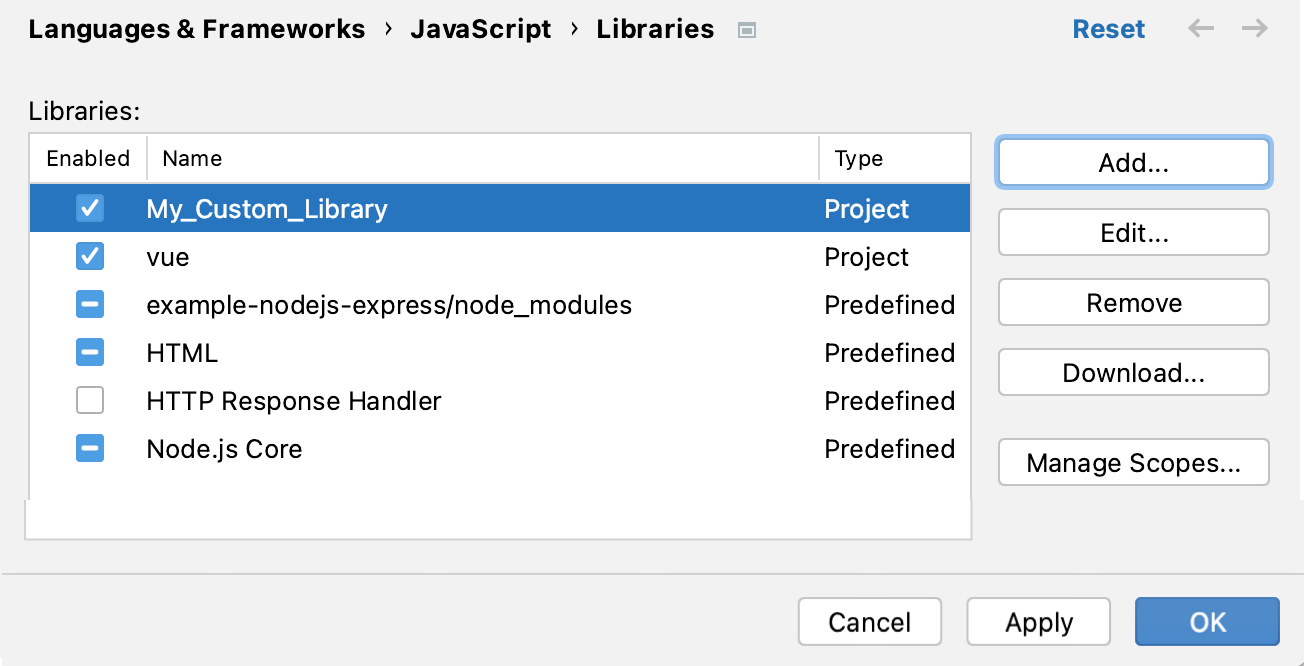
Task: Open the Download libraries dialog
Action: pos(1133,372)
